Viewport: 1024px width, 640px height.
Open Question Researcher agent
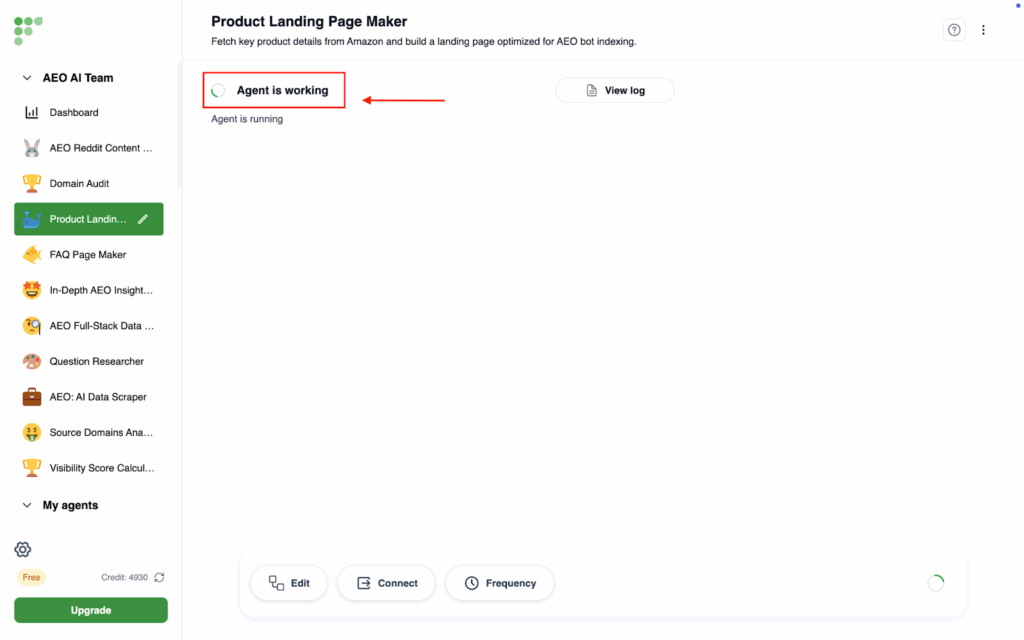[96, 361]
